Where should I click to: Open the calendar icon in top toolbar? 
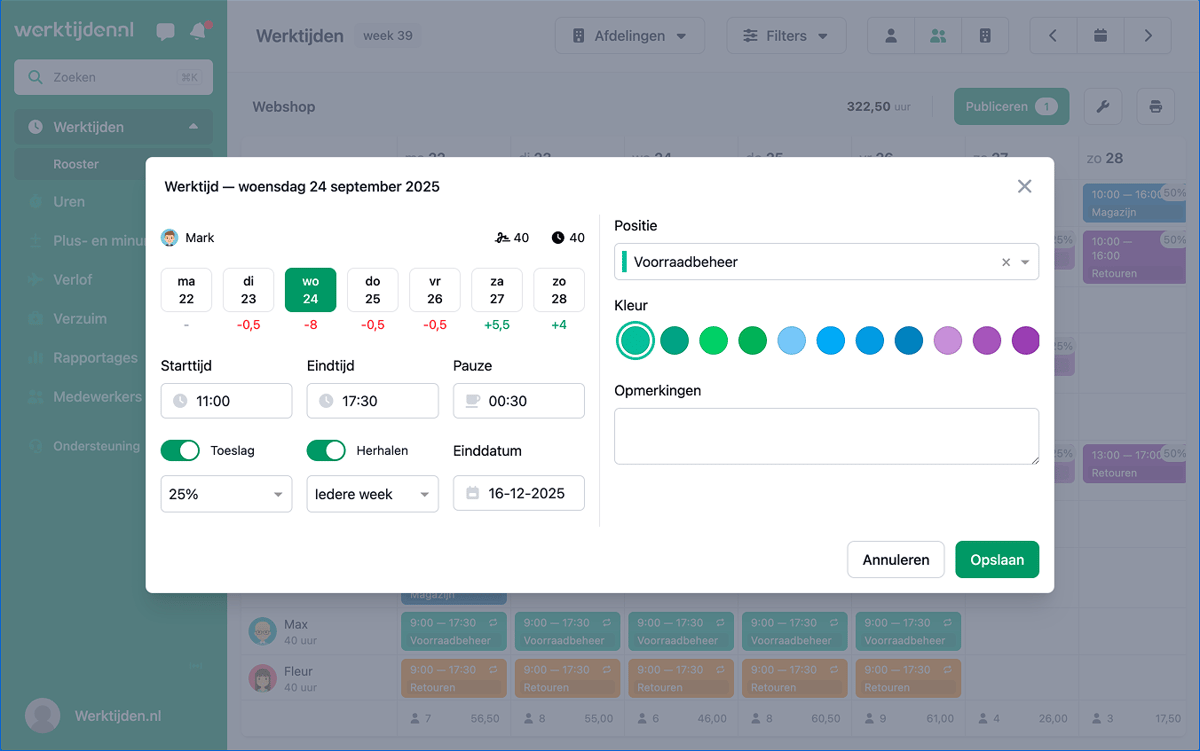[1100, 36]
